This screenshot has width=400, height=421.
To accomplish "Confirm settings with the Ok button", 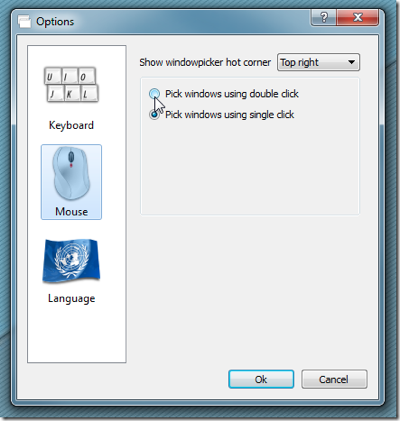I will pos(261,379).
